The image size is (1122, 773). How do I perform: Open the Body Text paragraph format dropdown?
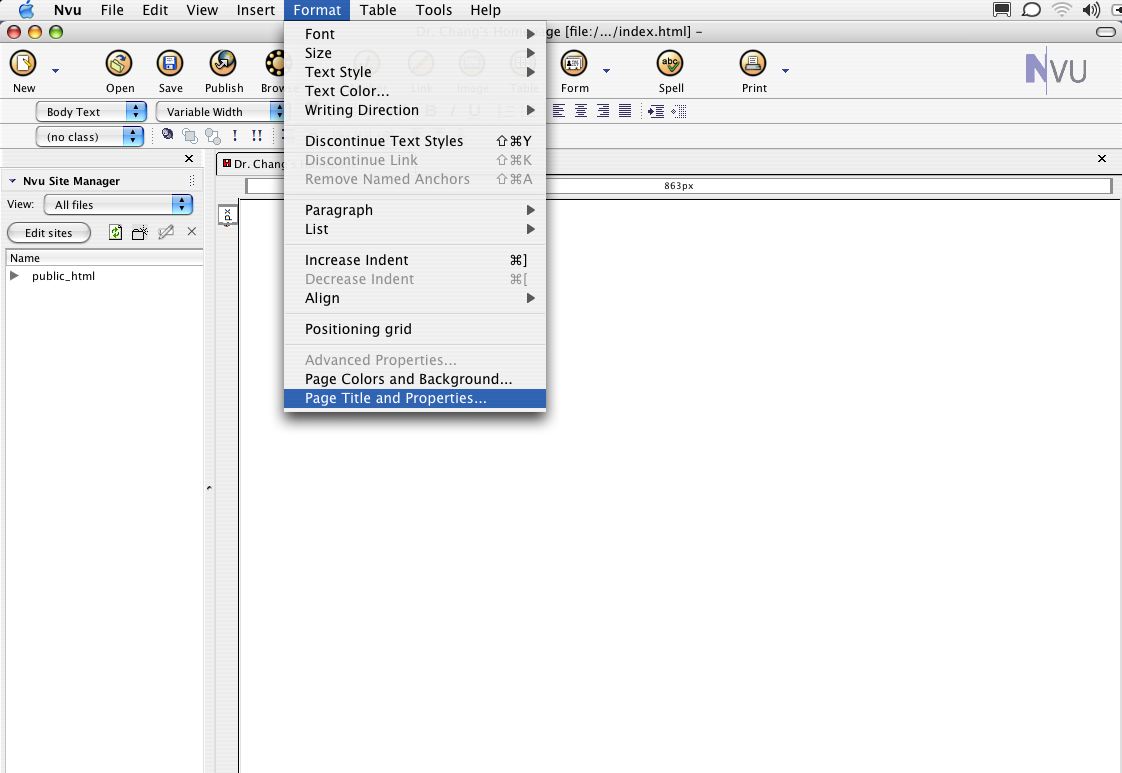[91, 112]
